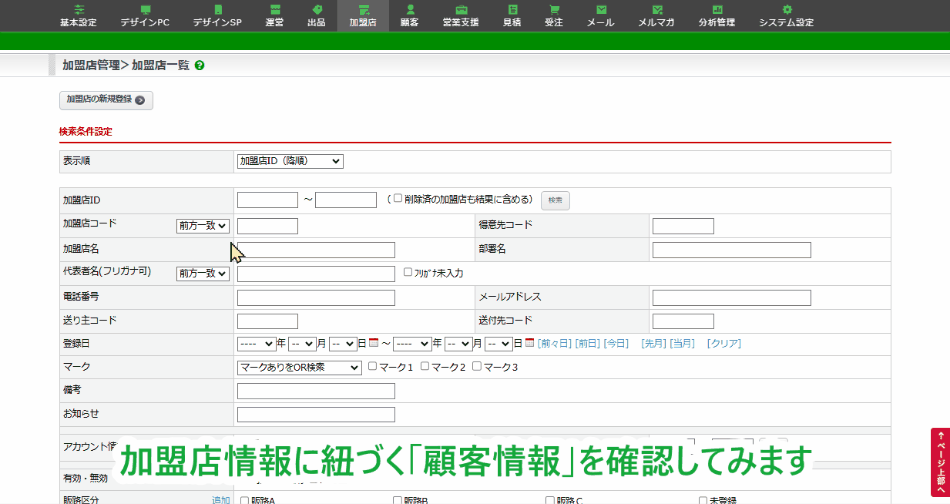
Task: Click the 加盟店の新規登録 button
Action: click(x=106, y=100)
